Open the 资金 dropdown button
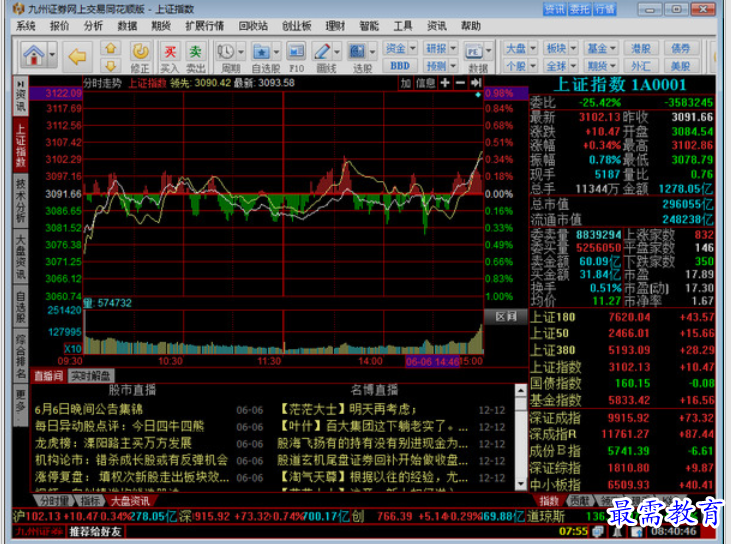Screen dimensions: 731x544 pos(400,48)
